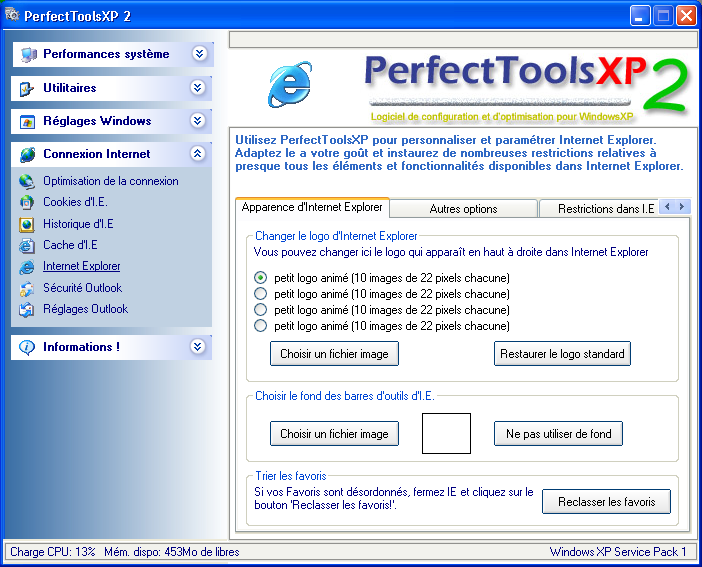Viewport: 702px width, 567px height.
Task: Collapse the Connexion Internet section chevron
Action: [x=198, y=154]
